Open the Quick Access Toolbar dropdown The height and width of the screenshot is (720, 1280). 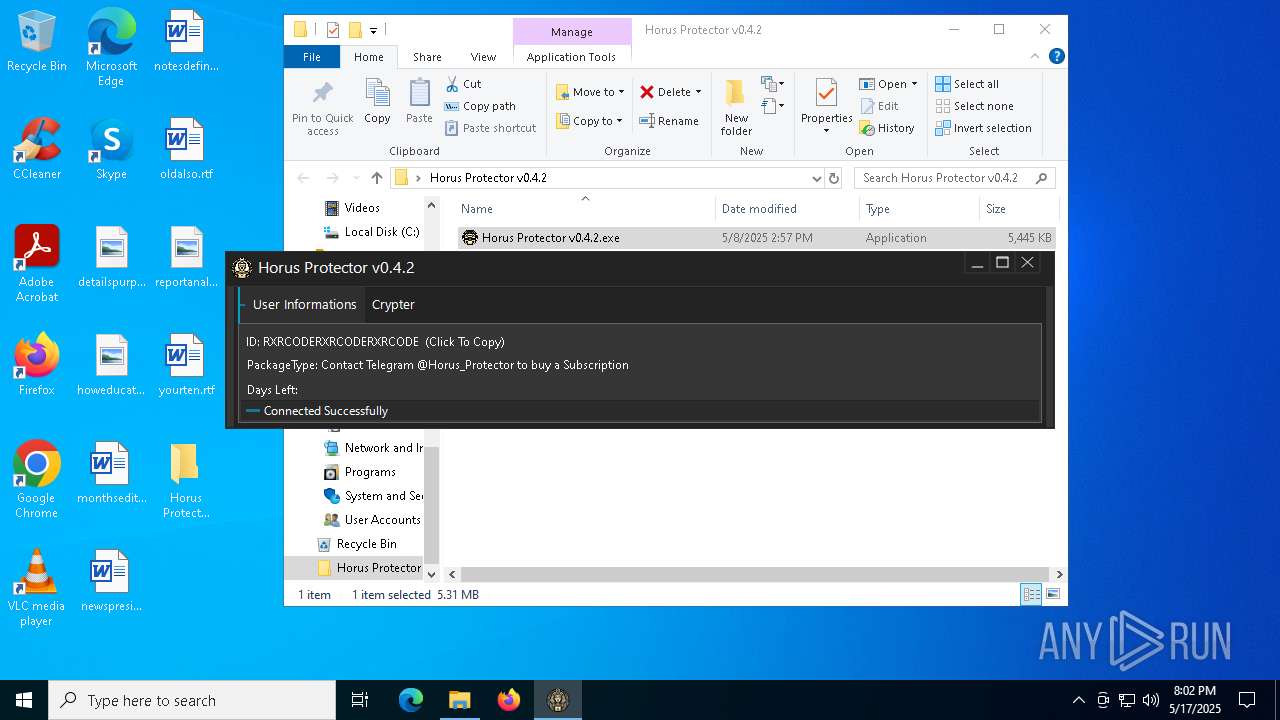point(374,30)
